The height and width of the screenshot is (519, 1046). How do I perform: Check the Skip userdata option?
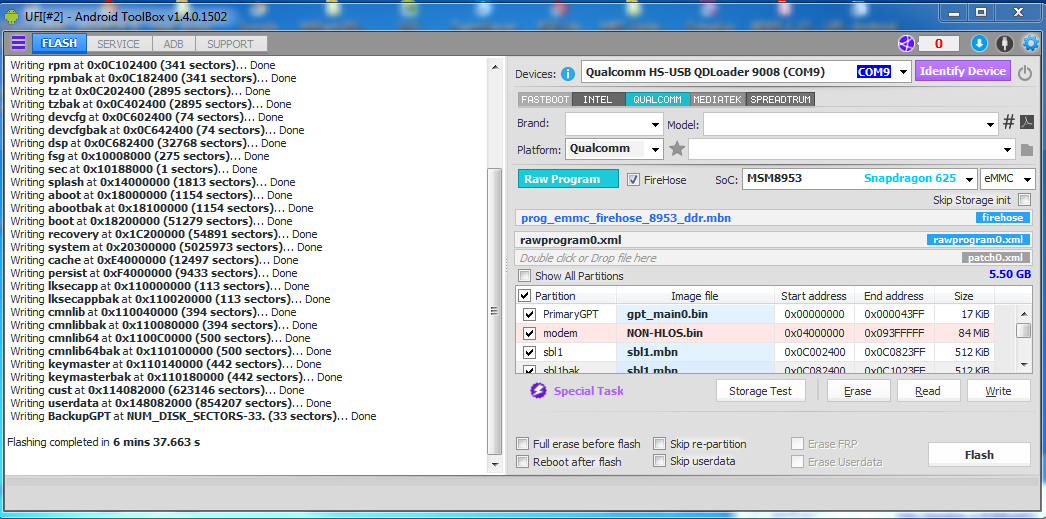(659, 461)
